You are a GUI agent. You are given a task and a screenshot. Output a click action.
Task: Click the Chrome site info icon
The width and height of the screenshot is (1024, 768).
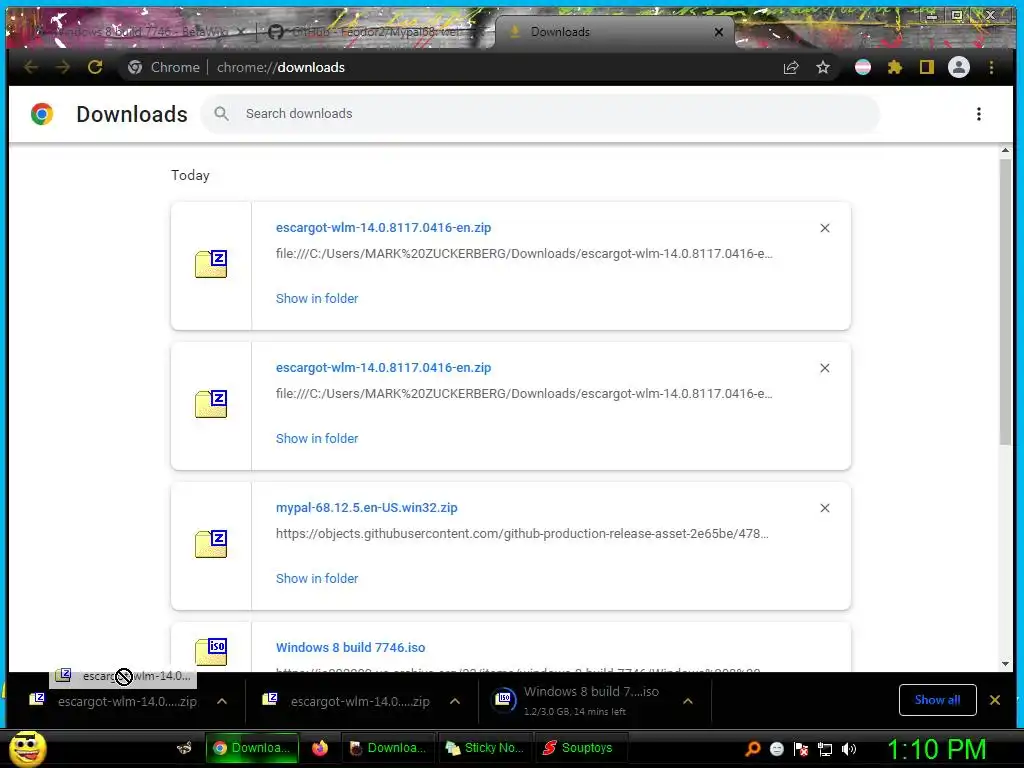[135, 67]
